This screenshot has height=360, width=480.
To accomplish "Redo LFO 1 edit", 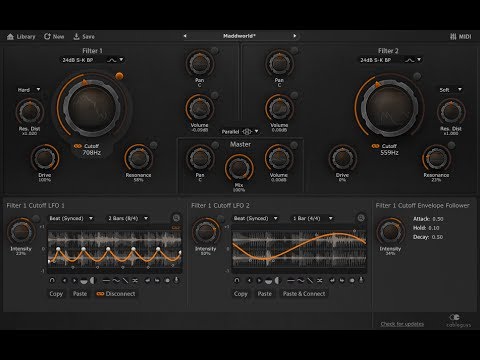I will (157, 281).
